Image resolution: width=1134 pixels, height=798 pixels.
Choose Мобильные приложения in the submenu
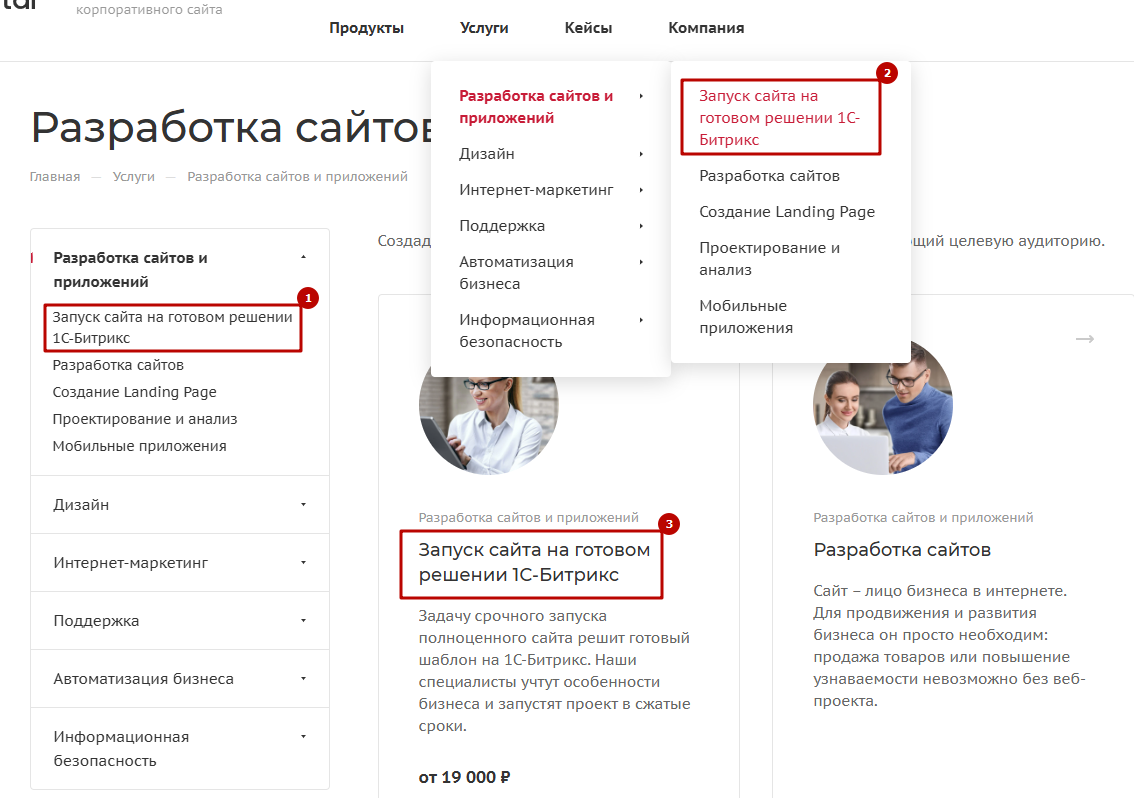point(746,316)
